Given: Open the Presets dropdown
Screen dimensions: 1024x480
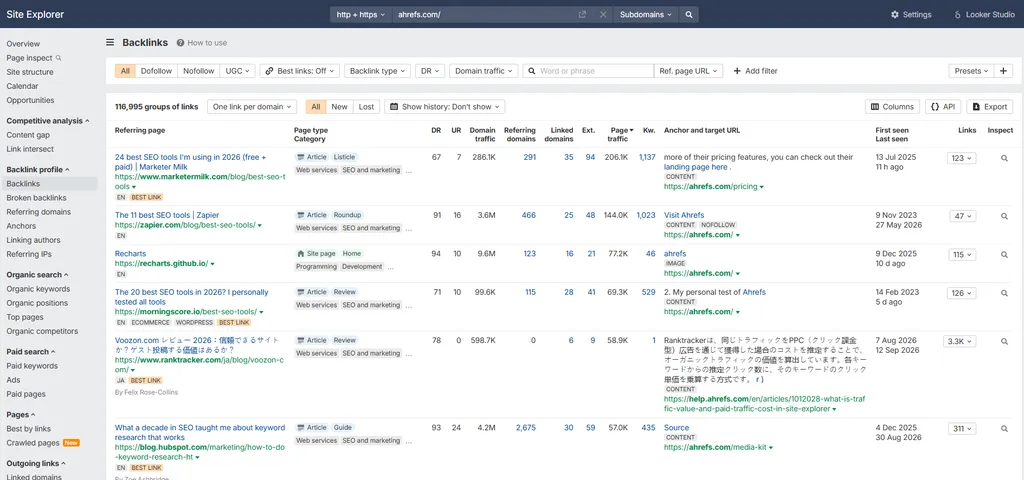Looking at the screenshot, I should 971,71.
